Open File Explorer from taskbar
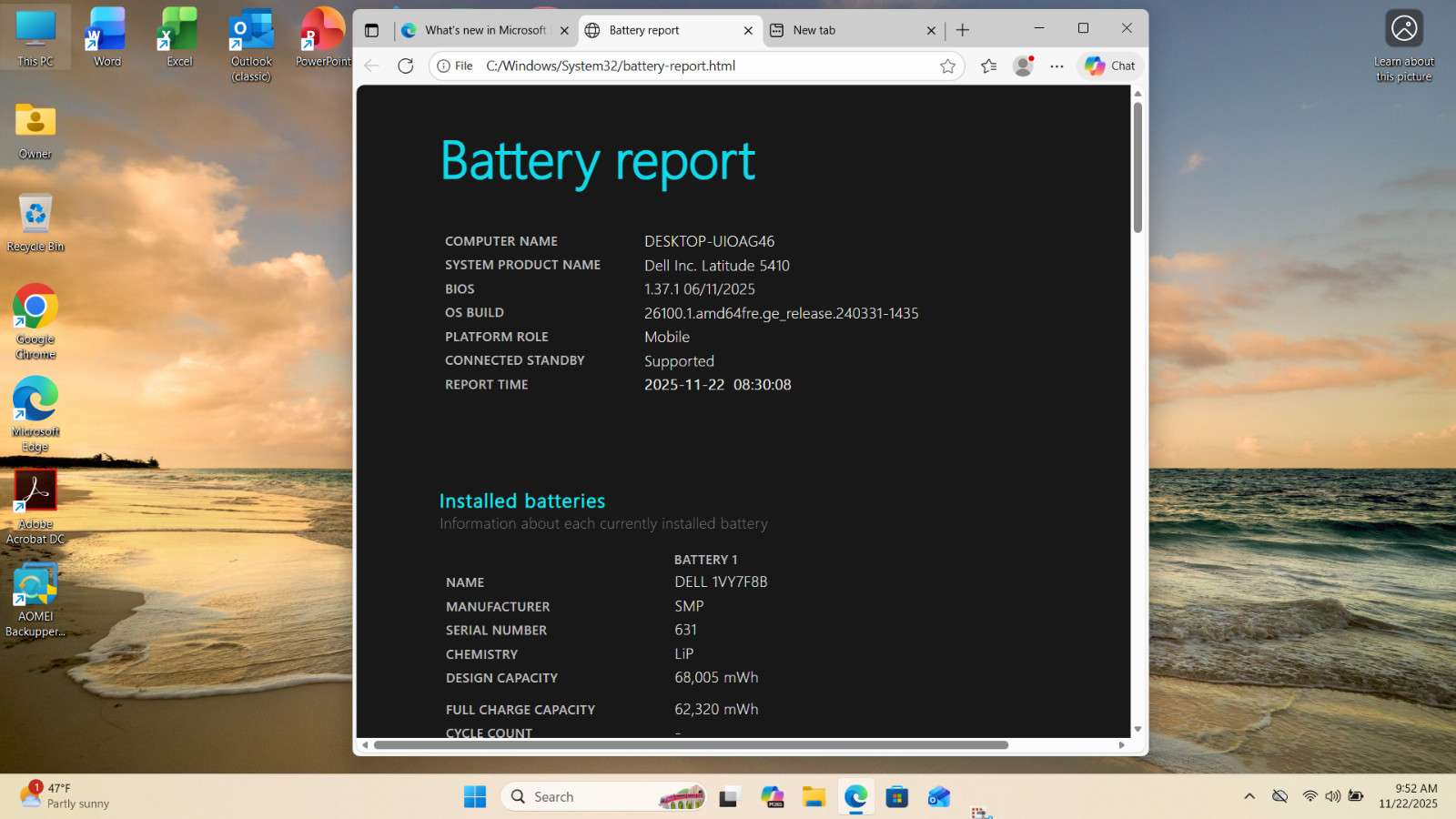 pyautogui.click(x=814, y=797)
